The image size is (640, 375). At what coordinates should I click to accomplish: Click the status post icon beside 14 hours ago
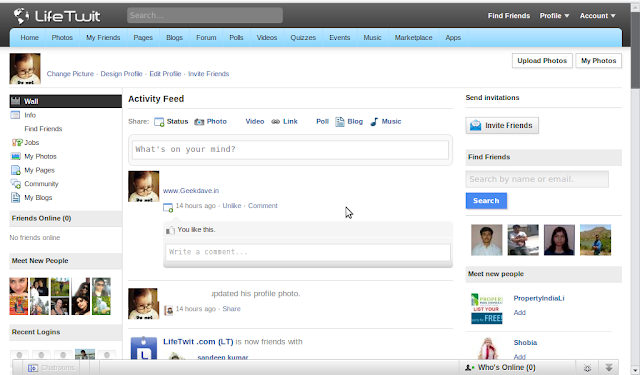[x=168, y=207]
